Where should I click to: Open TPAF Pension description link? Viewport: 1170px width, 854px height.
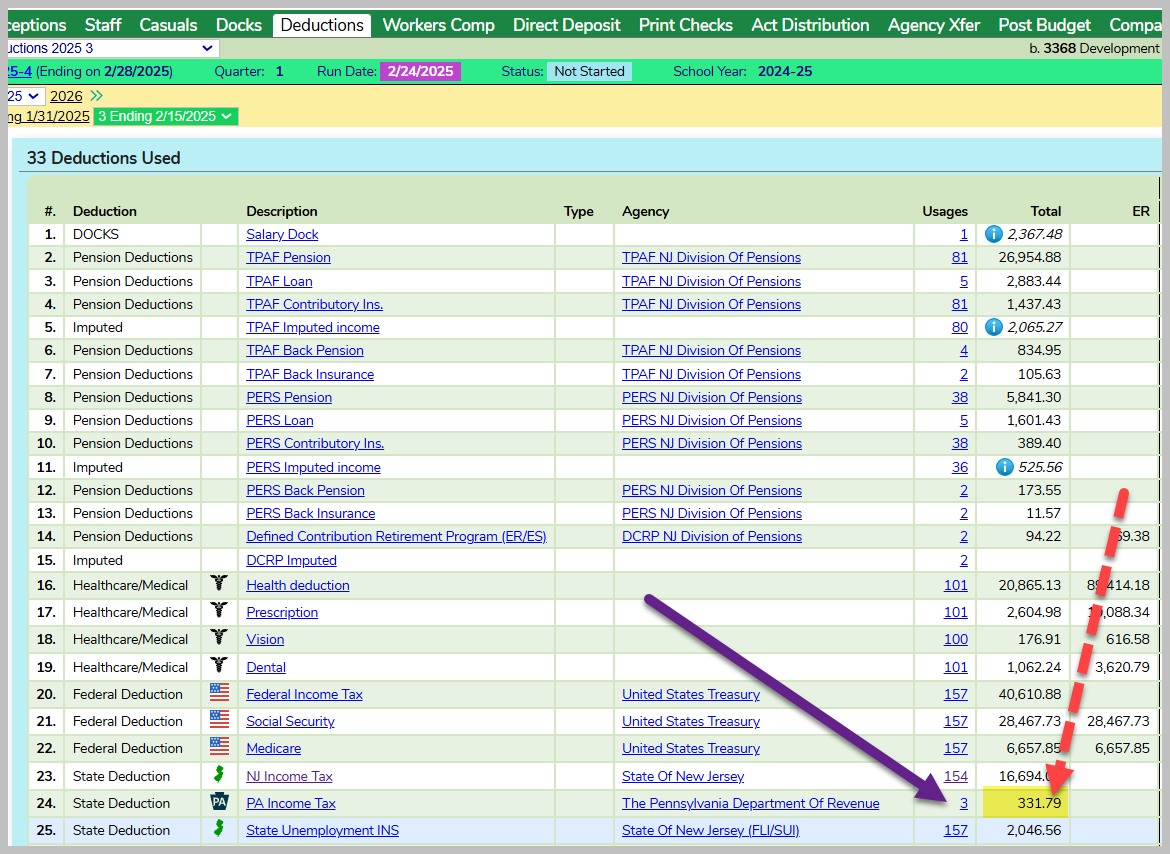(x=288, y=257)
